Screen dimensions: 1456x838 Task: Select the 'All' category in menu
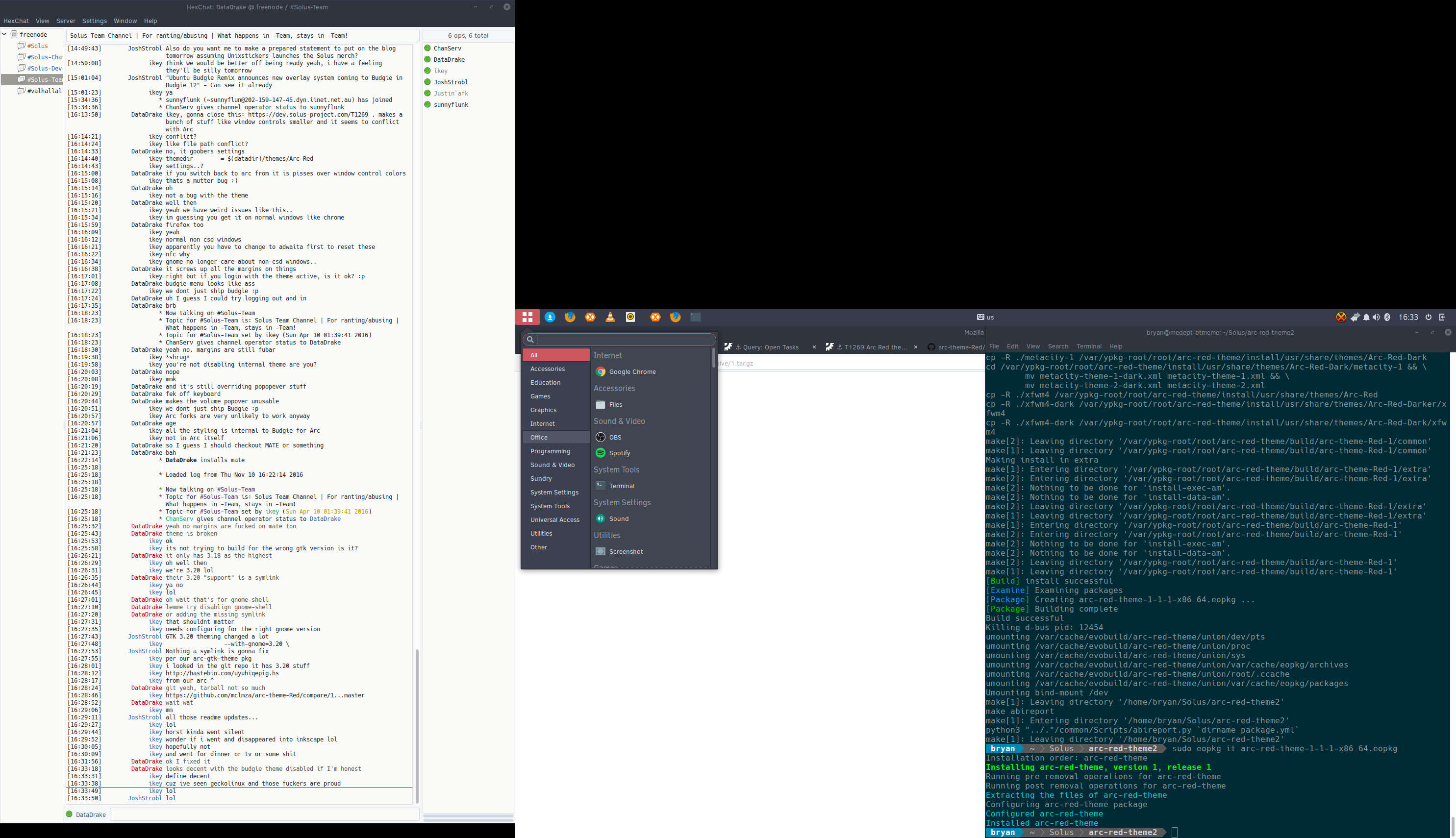(555, 355)
